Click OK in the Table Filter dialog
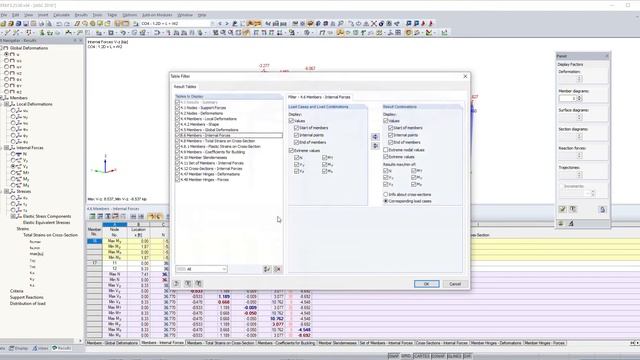 (x=427, y=284)
